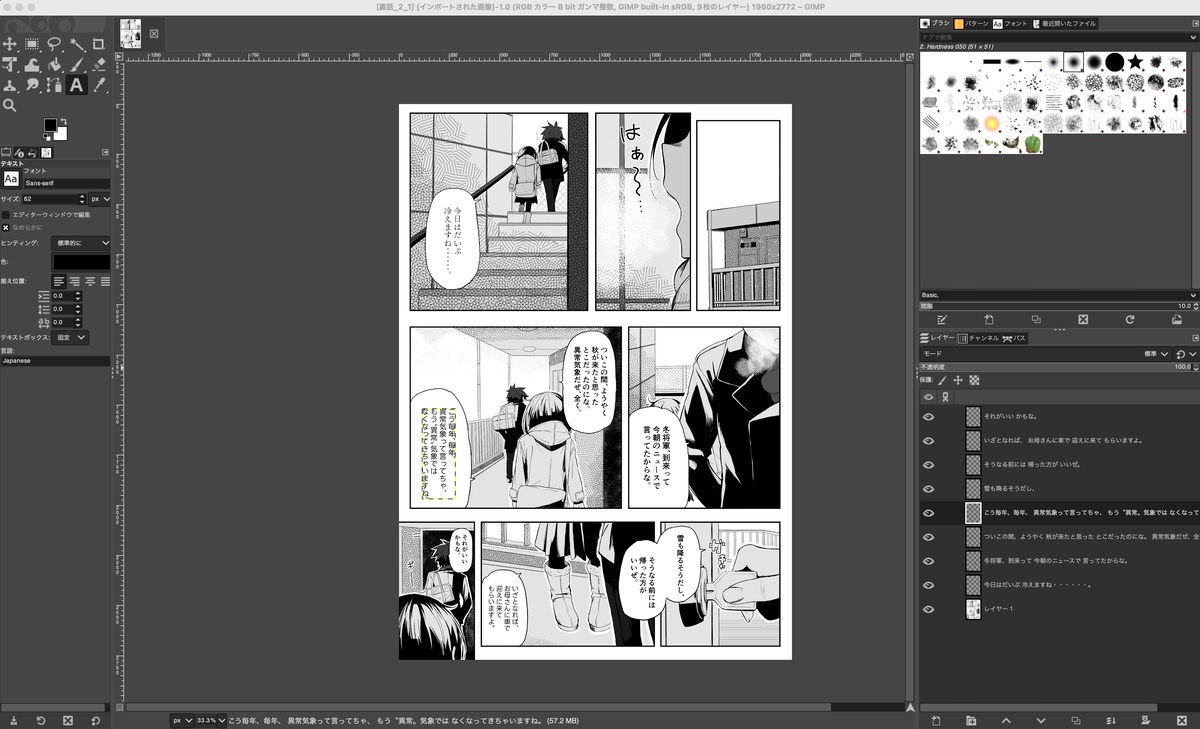
Task: Select the Paintbrush tool
Action: [76, 65]
